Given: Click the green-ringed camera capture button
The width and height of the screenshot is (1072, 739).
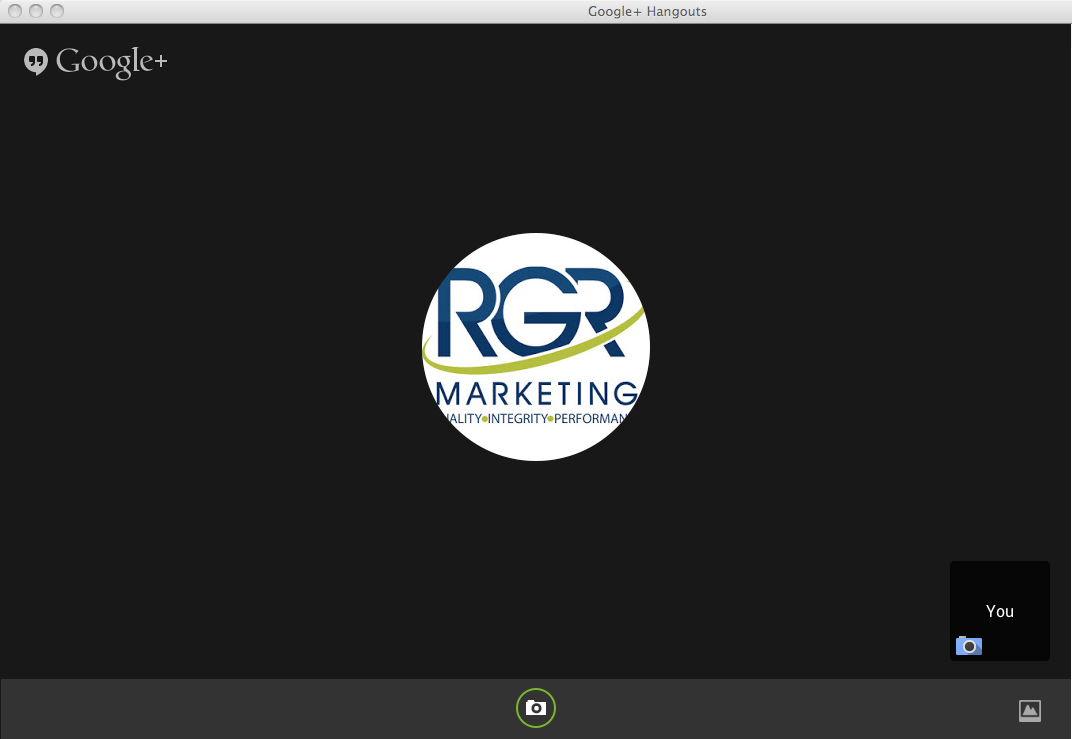Looking at the screenshot, I should click(x=536, y=708).
